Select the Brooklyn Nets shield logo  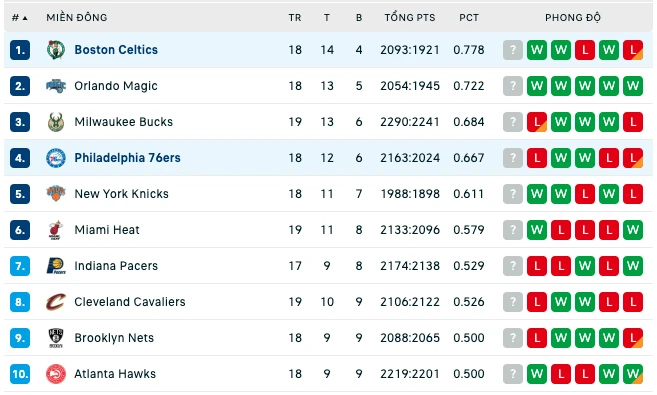coord(56,338)
